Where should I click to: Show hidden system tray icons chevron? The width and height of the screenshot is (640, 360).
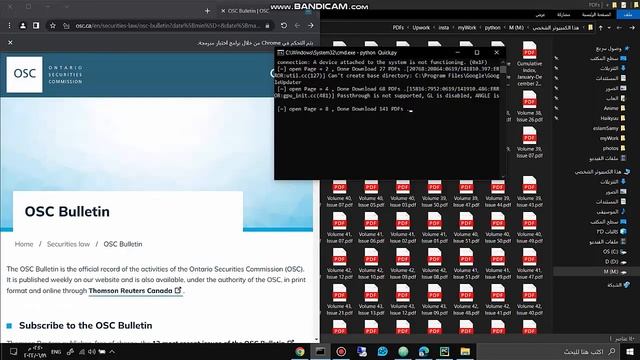tap(112, 351)
